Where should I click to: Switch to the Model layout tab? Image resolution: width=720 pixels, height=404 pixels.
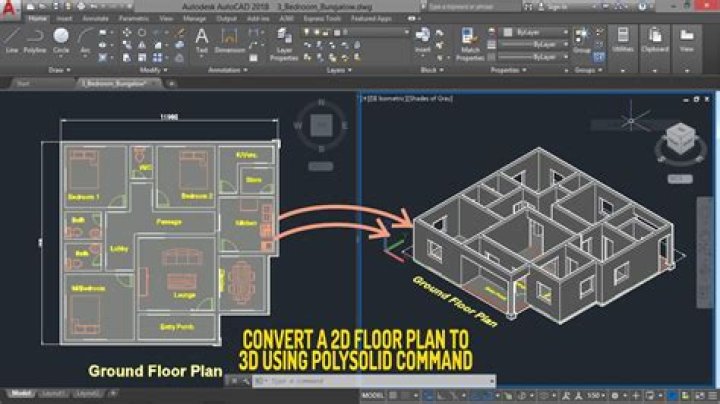21,394
